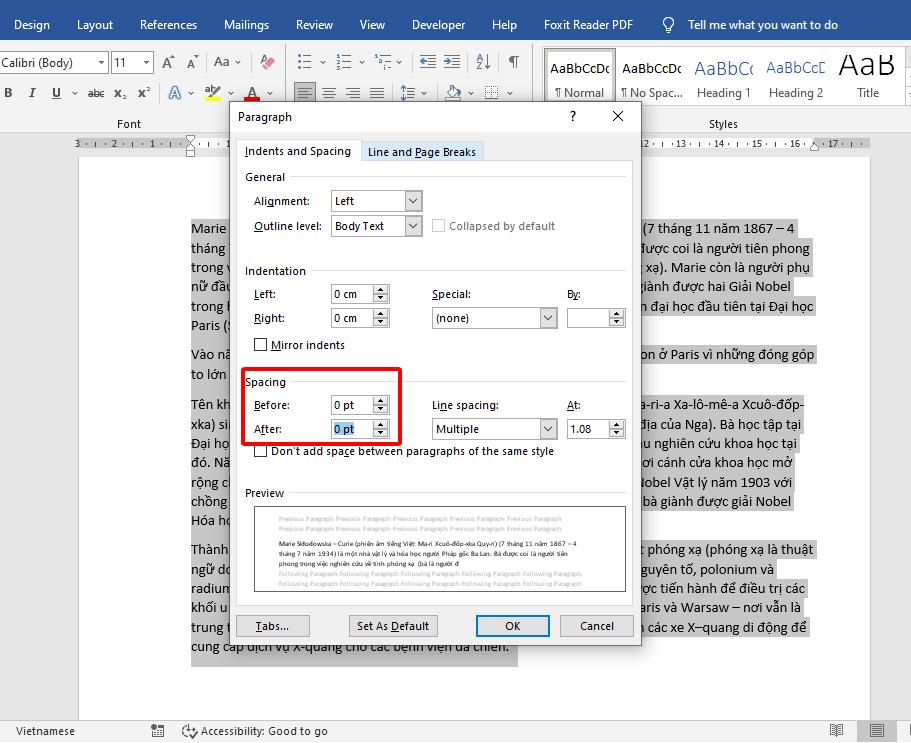This screenshot has width=911, height=743.
Task: Open the Review ribbon tab
Action: click(x=314, y=24)
